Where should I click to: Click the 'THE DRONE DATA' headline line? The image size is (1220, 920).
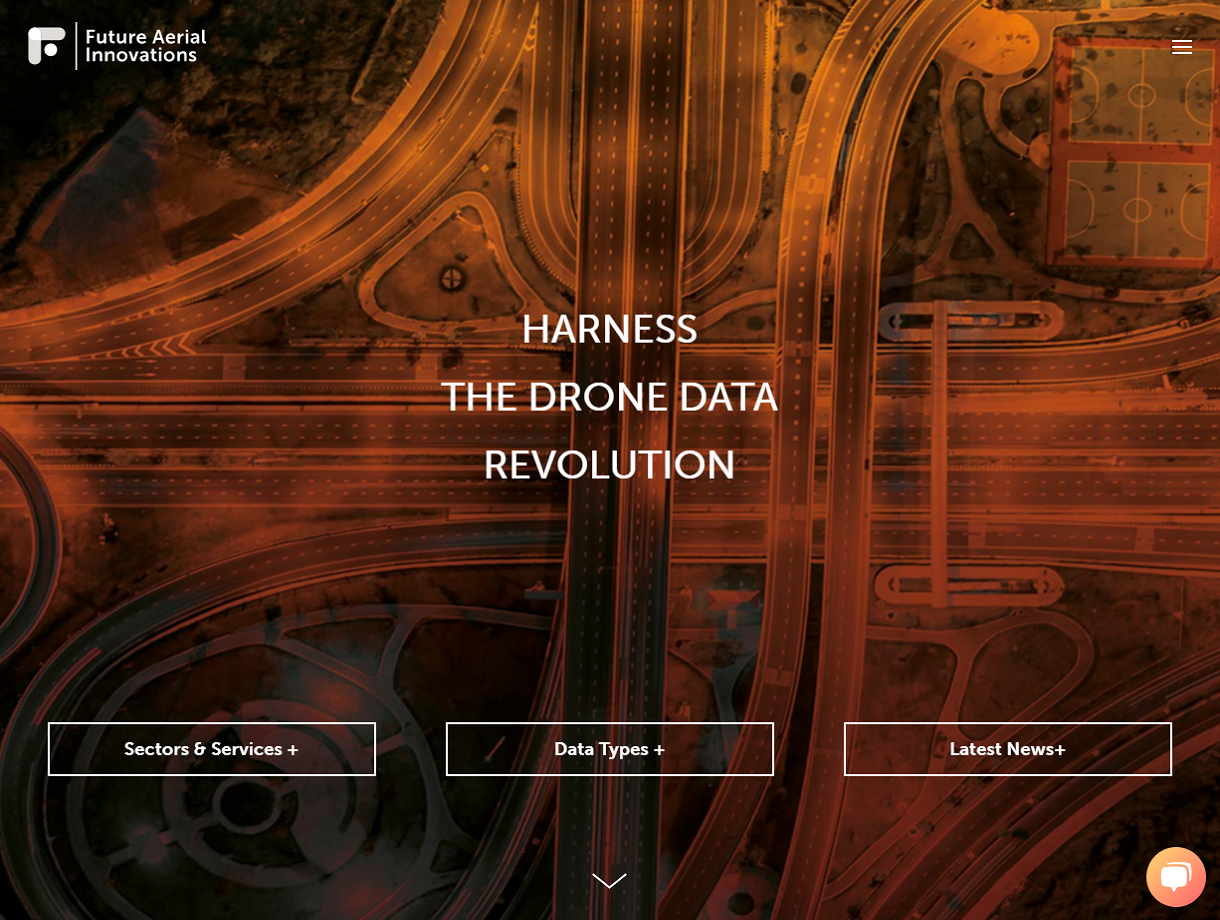coord(609,397)
